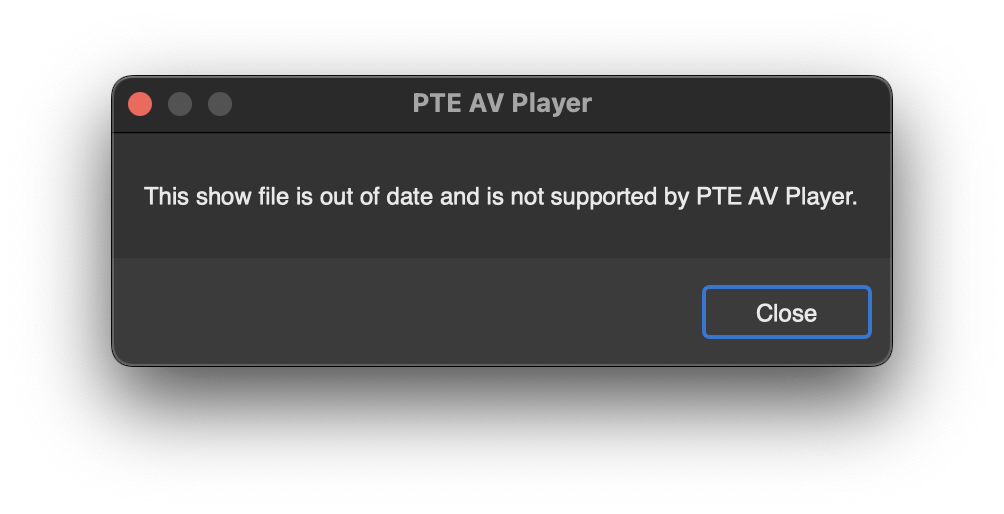Close the PTE AV Player dialog via red dot
The image size is (1004, 514).
pyautogui.click(x=140, y=104)
